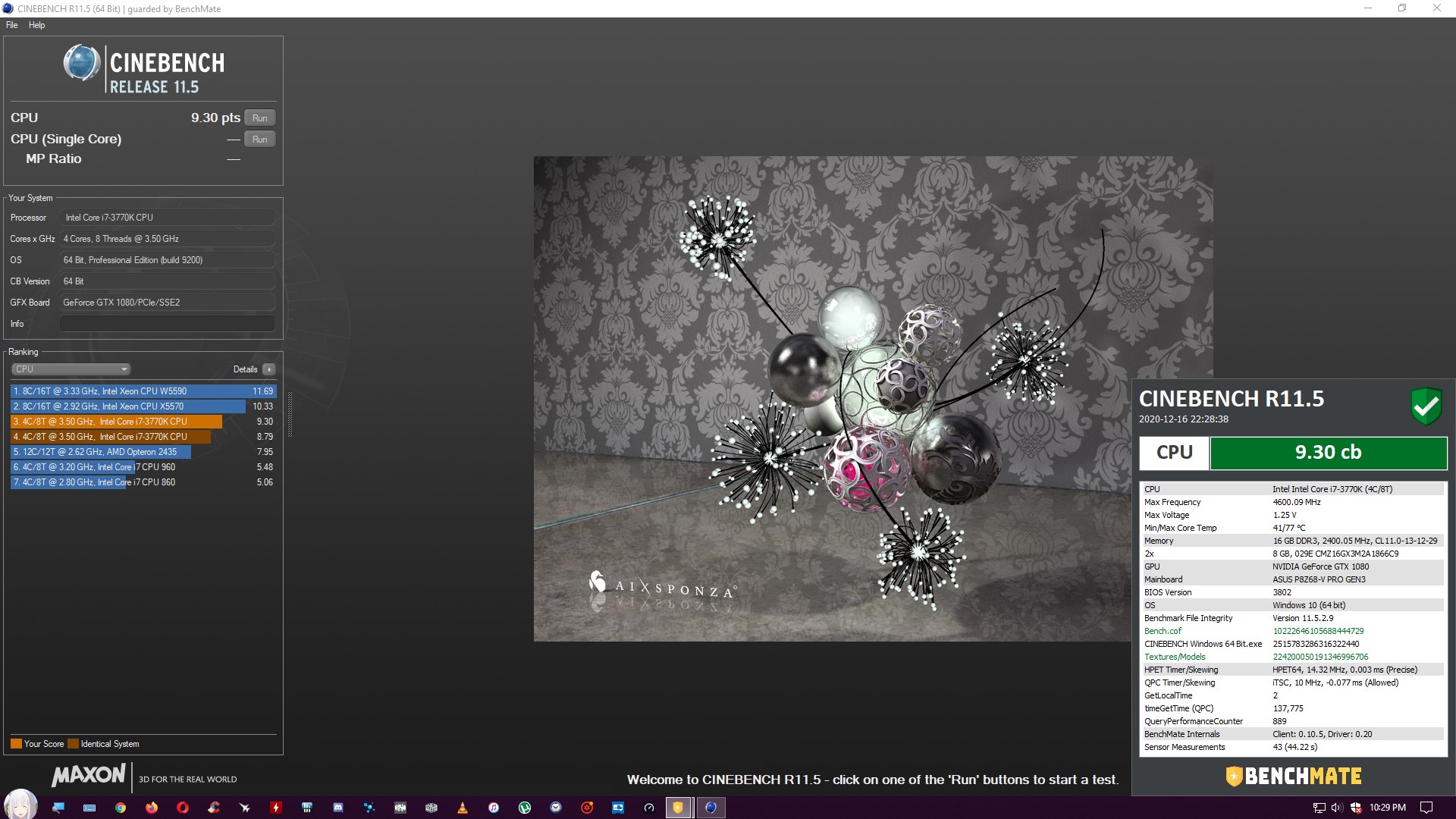This screenshot has height=819, width=1456.
Task: Open Google Chrome from the taskbar
Action: 121,808
